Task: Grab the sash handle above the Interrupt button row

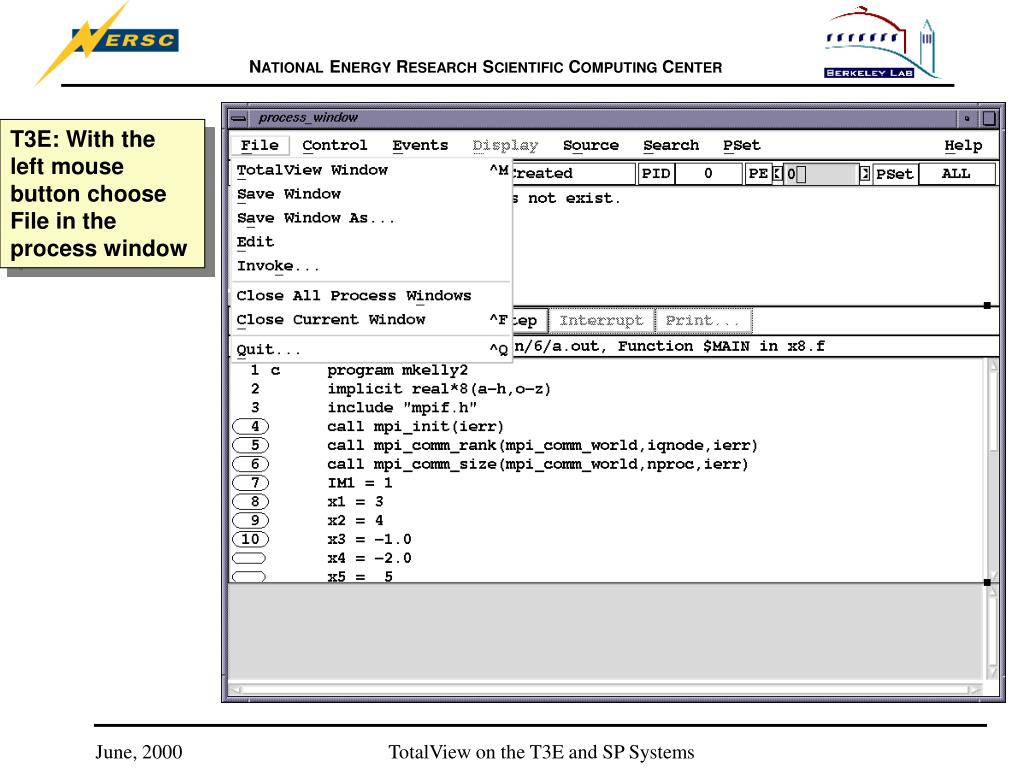Action: [x=987, y=305]
